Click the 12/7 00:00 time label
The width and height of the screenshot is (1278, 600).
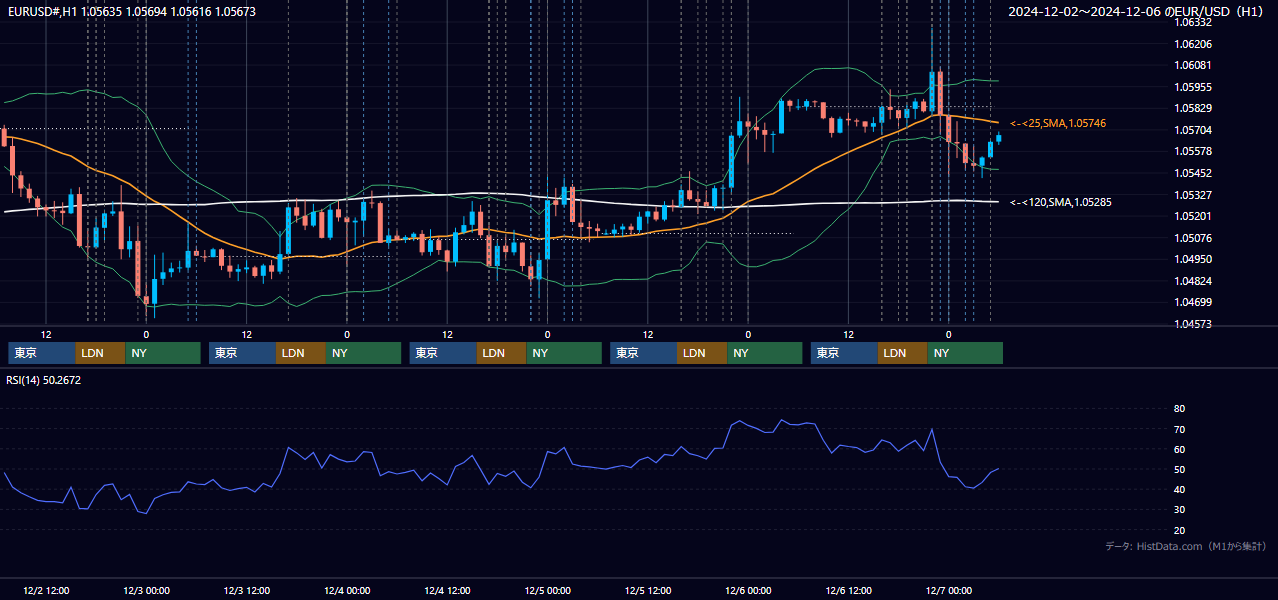(949, 590)
